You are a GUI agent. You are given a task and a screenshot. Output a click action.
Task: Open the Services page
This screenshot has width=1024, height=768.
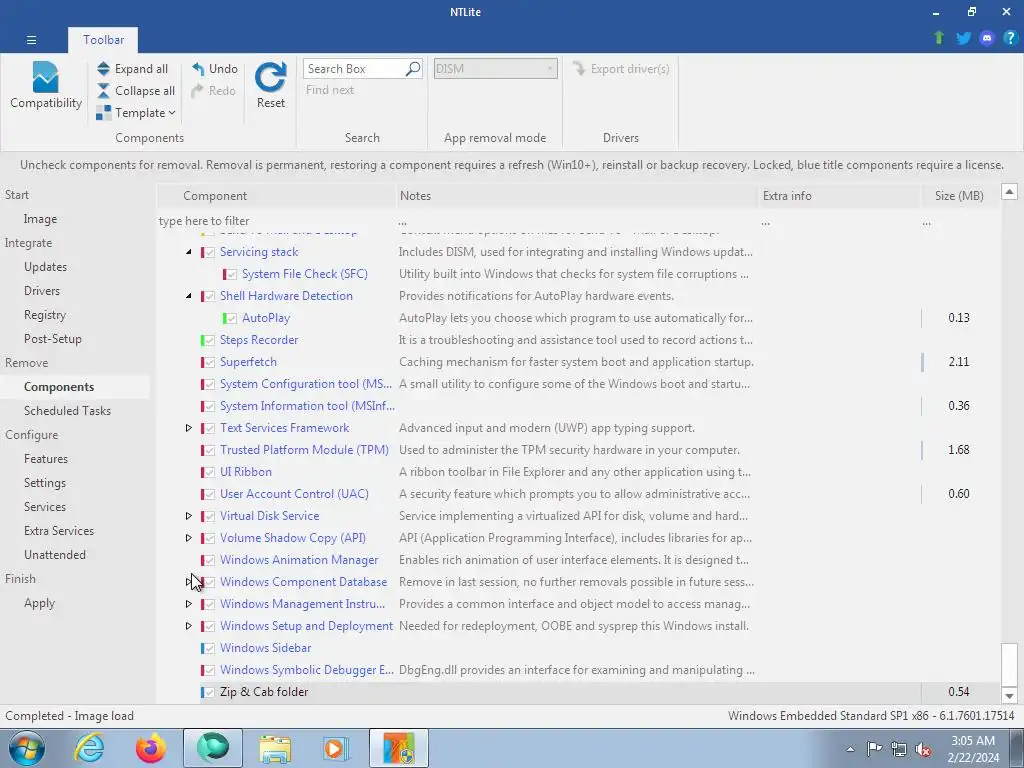44,507
